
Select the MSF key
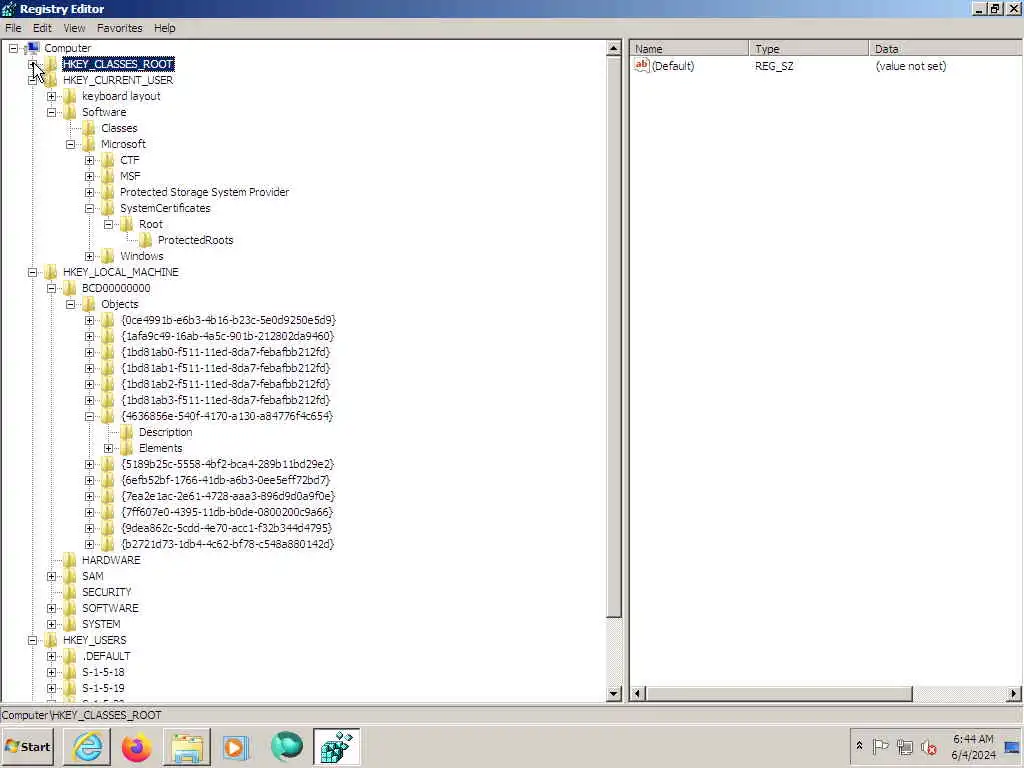click(130, 176)
